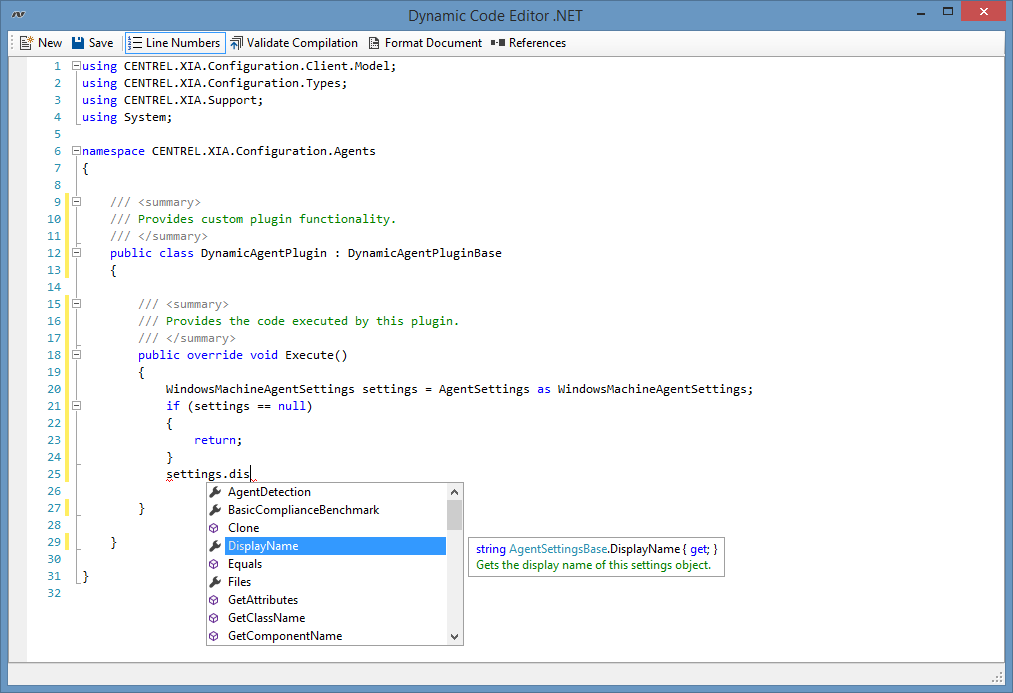The image size is (1013, 693).
Task: Click the 'null' keyword on line 21
Action: (x=291, y=406)
